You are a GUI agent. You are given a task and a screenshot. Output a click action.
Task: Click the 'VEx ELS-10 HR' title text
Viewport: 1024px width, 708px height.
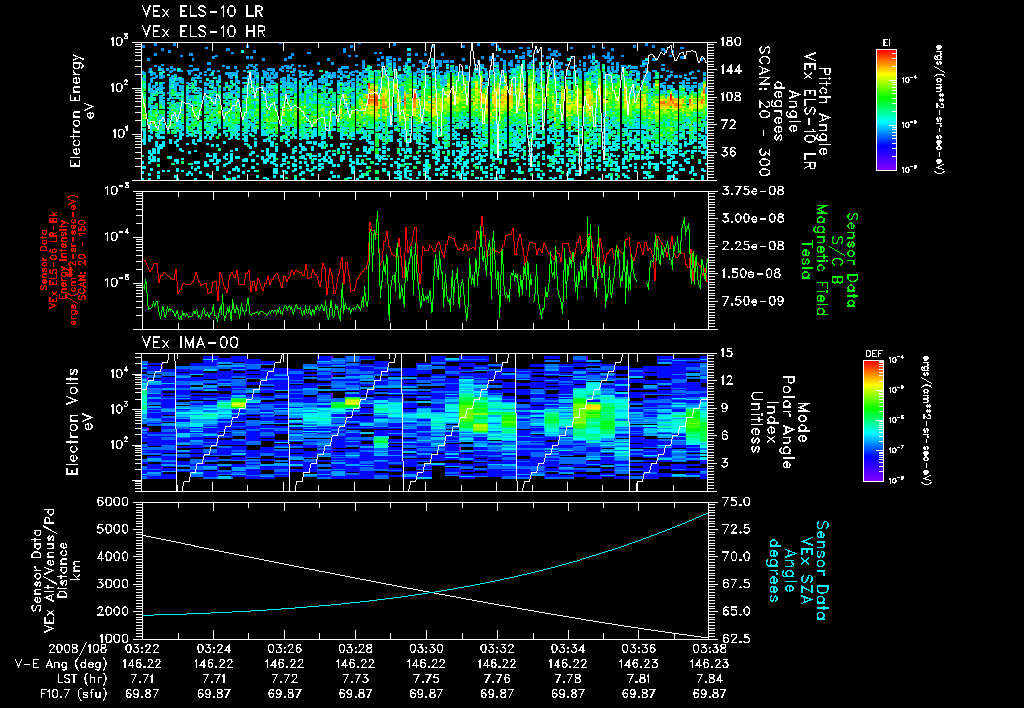[203, 31]
